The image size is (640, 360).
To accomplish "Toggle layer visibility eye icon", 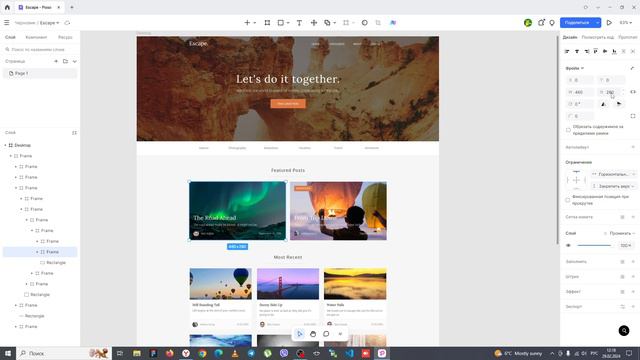I will pos(568,245).
